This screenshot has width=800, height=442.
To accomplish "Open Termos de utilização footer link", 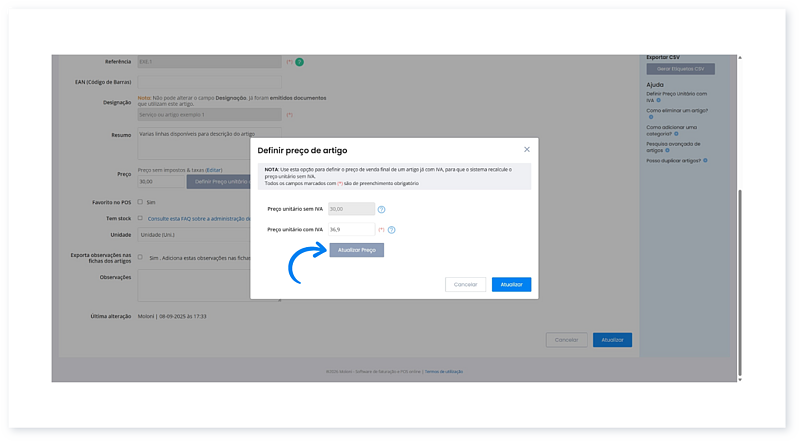I will [x=441, y=371].
